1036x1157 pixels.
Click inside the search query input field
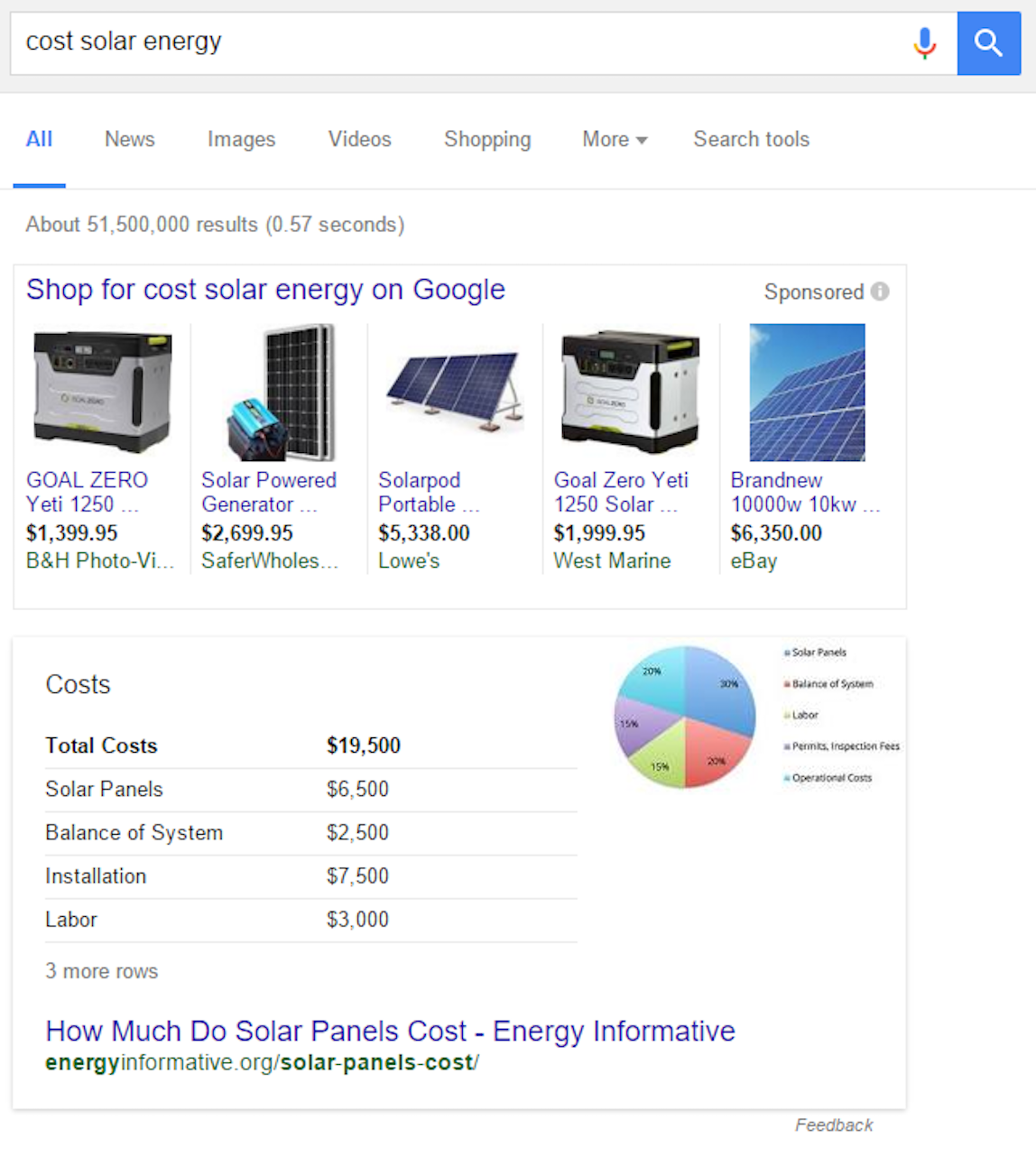tap(361, 42)
